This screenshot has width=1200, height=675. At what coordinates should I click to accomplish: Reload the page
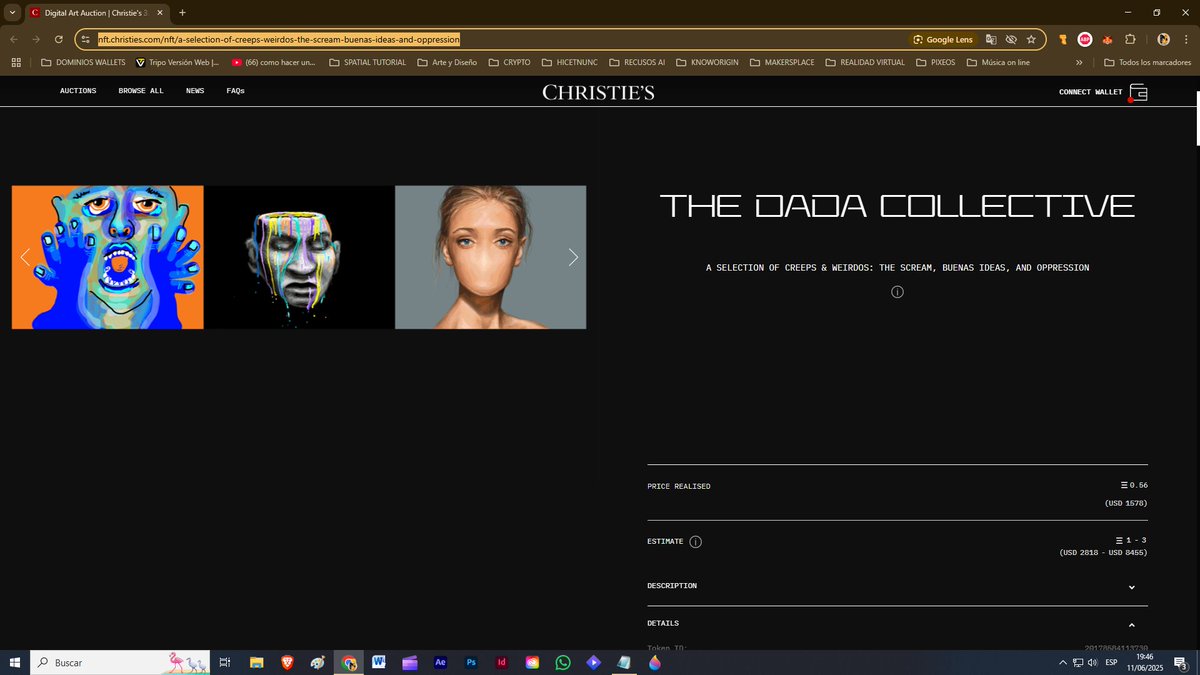pos(59,39)
